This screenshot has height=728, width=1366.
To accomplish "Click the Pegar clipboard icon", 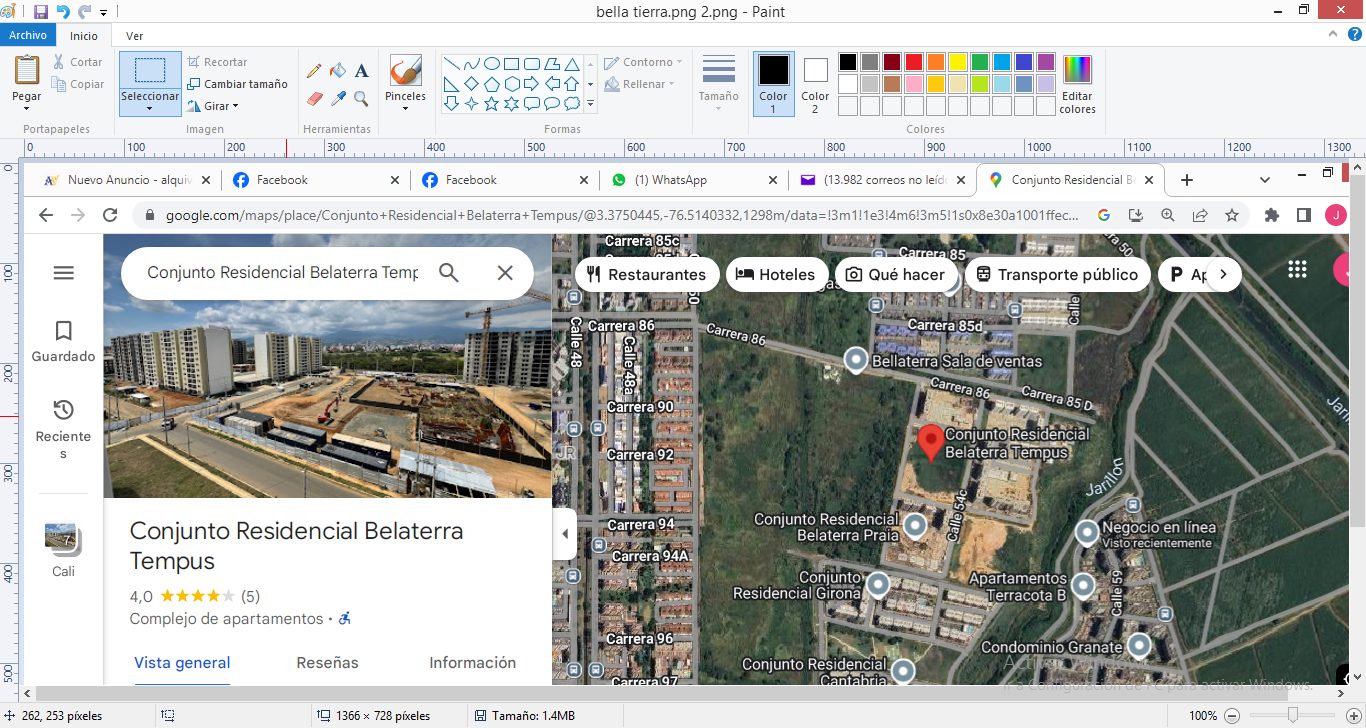I will click(27, 70).
